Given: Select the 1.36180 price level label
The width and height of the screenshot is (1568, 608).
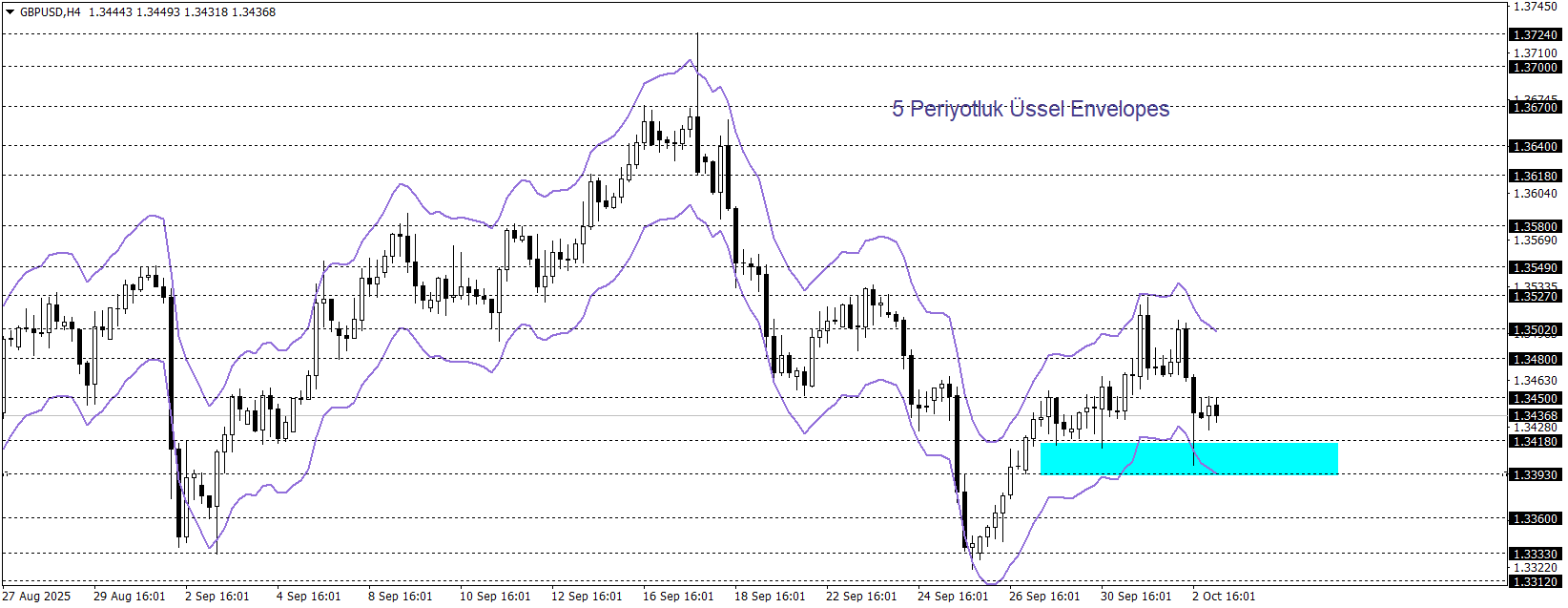Looking at the screenshot, I should point(1535,177).
